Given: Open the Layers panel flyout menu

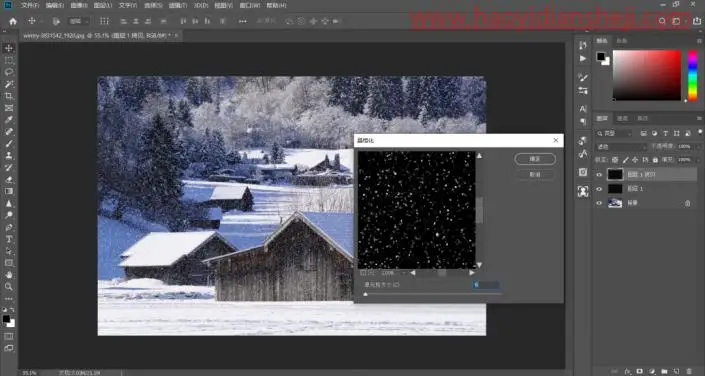Looking at the screenshot, I should point(699,118).
